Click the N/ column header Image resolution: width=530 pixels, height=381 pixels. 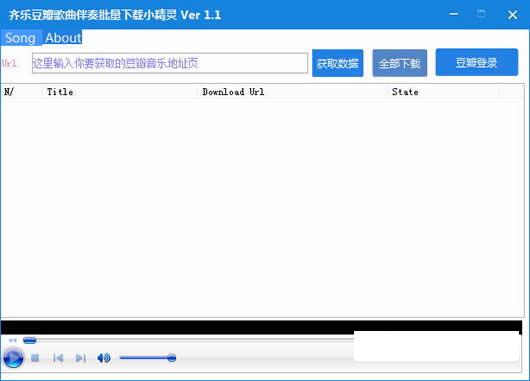[x=21, y=92]
